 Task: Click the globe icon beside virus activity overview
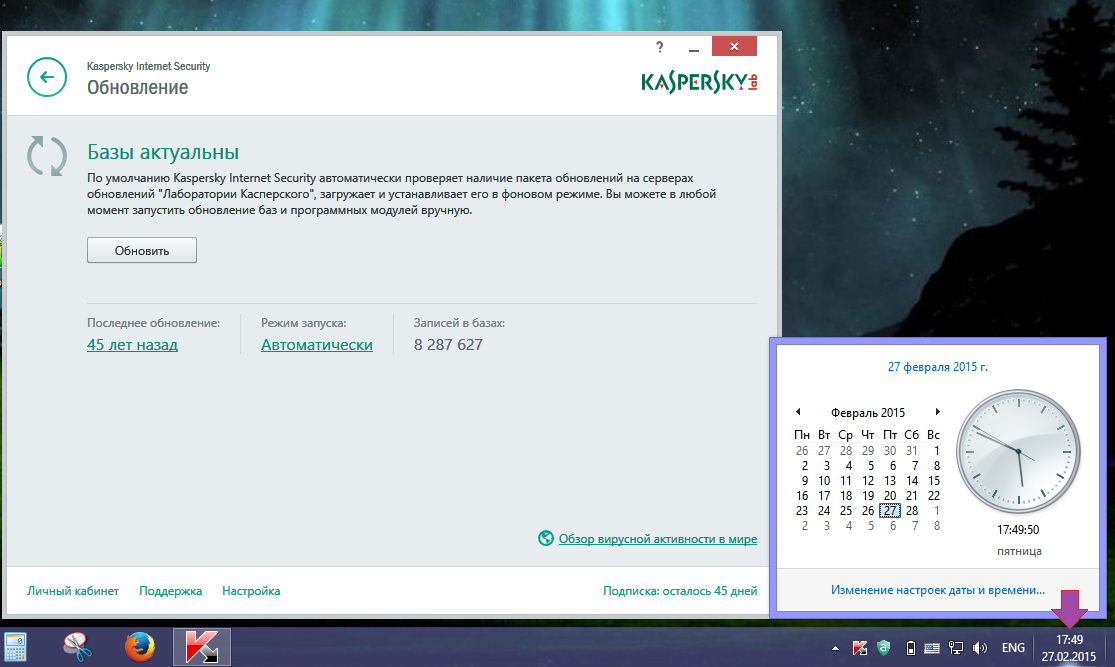pyautogui.click(x=545, y=538)
